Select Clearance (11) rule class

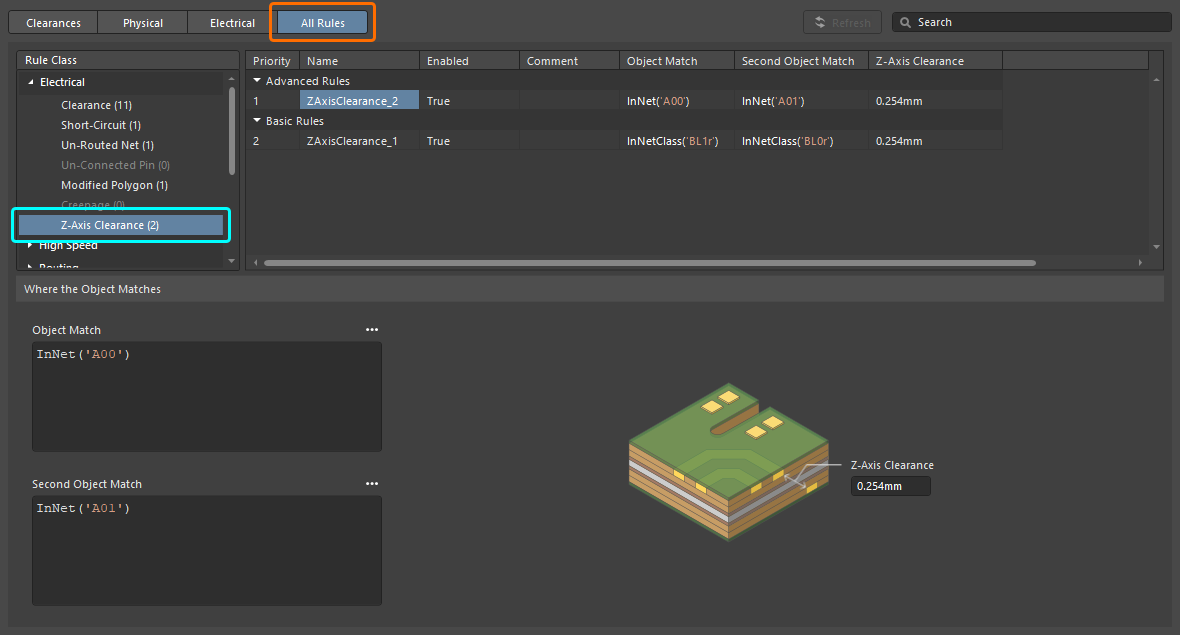[x=96, y=105]
